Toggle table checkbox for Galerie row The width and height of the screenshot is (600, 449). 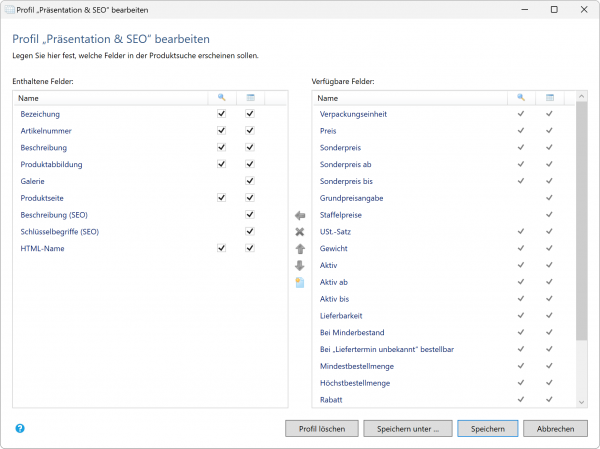tap(250, 181)
